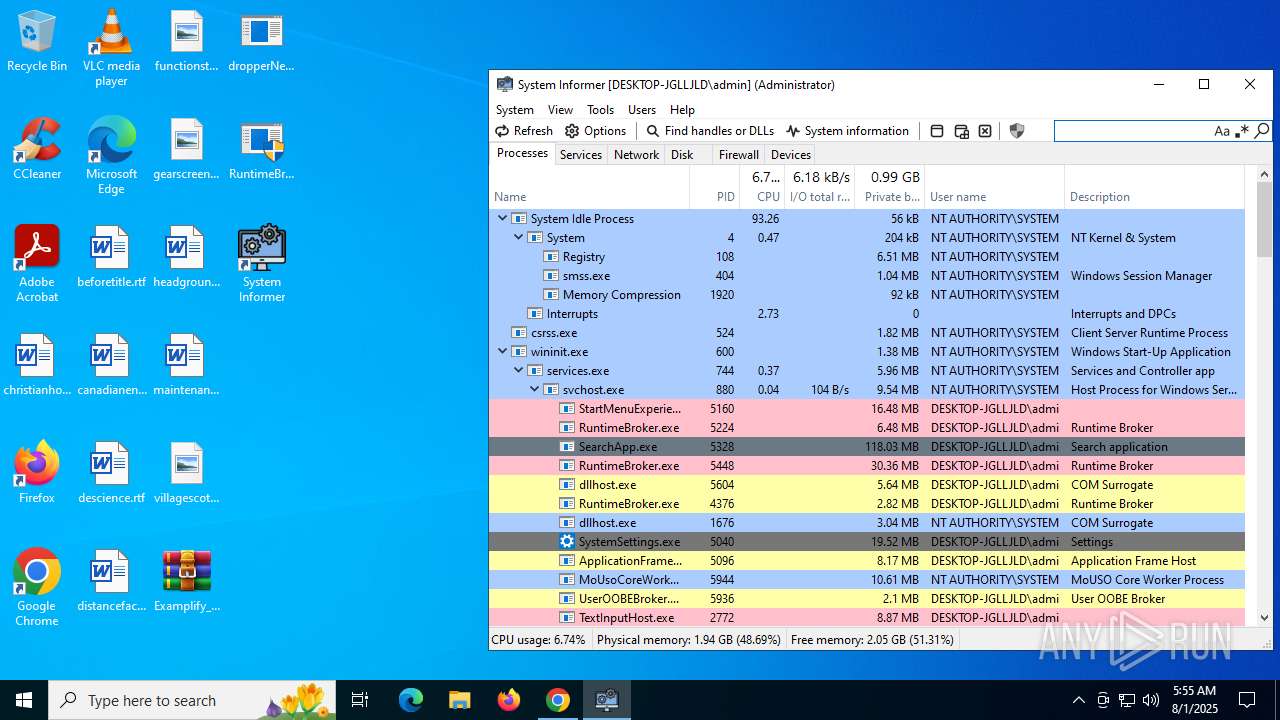Click the find window toolbar icon
This screenshot has width=1280, height=720.
click(x=937, y=131)
